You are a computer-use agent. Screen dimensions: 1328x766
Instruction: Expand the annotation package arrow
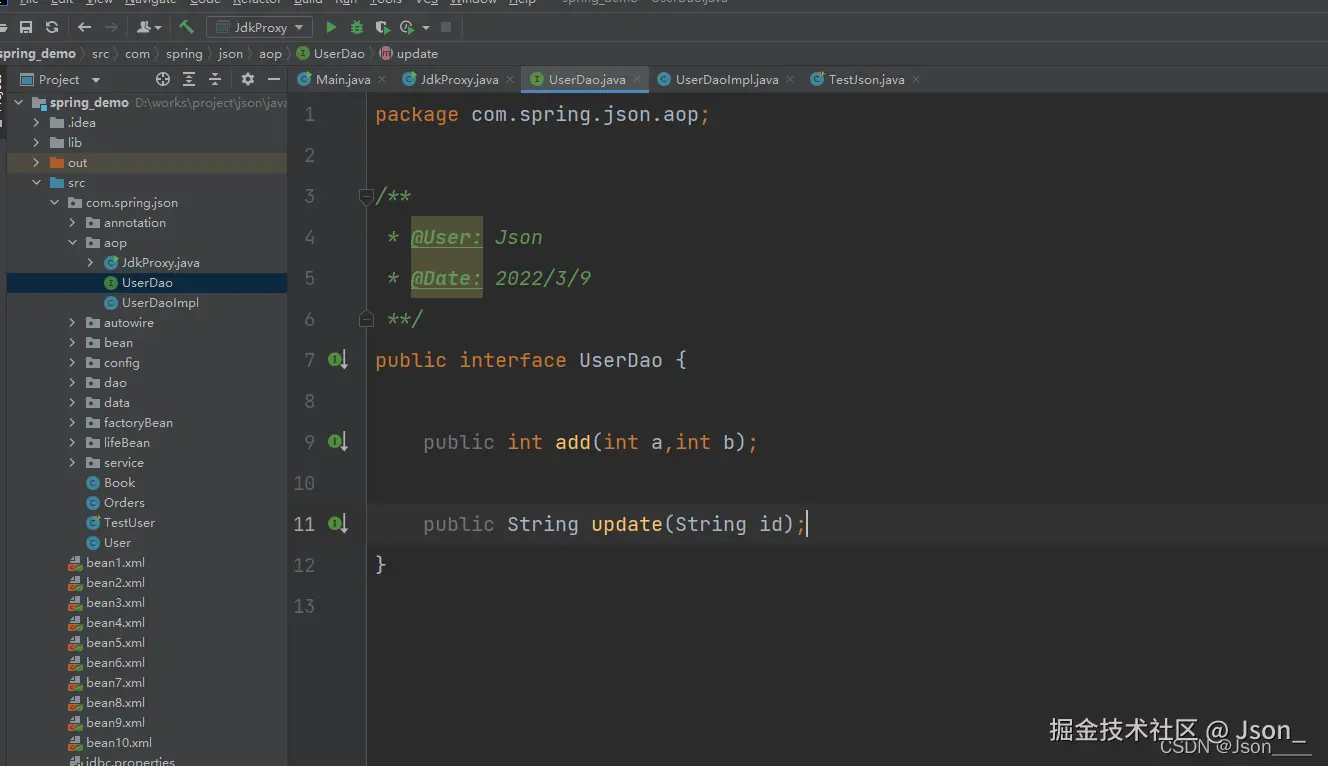(73, 222)
